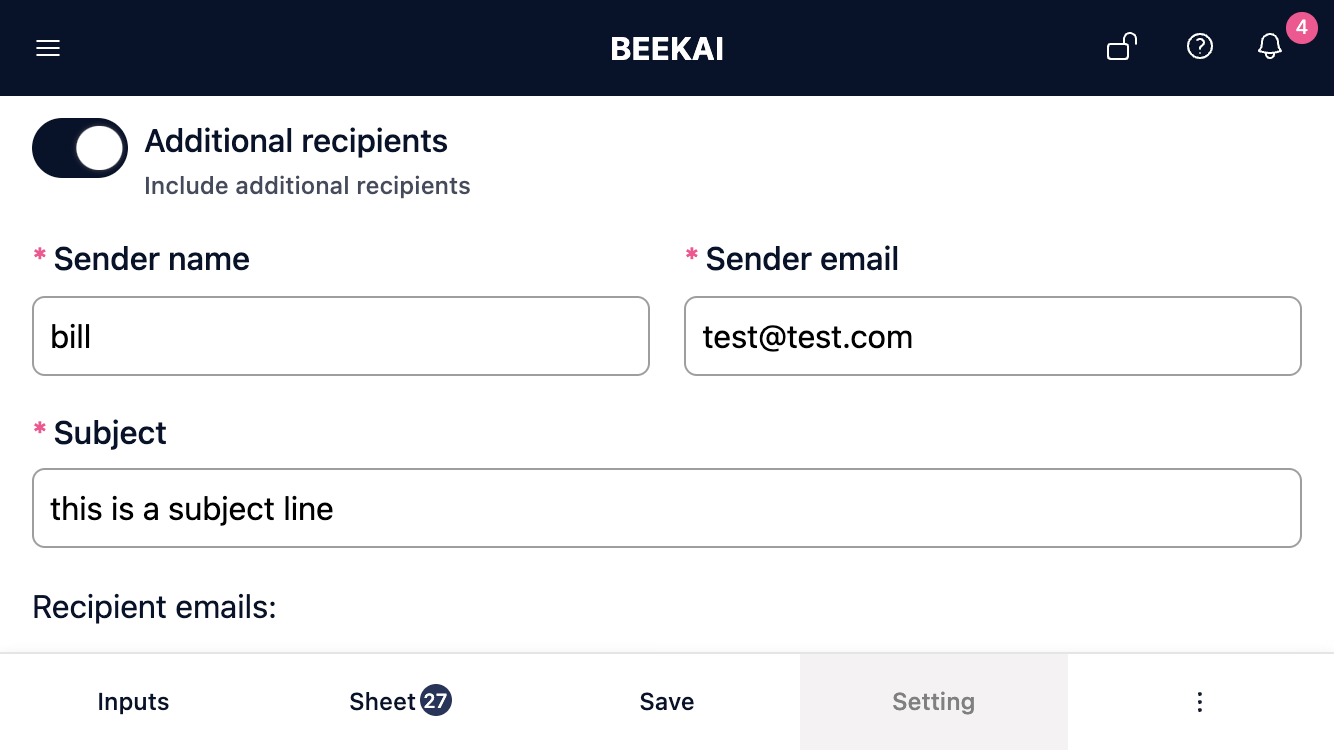Open the help question mark icon

[x=1200, y=47]
